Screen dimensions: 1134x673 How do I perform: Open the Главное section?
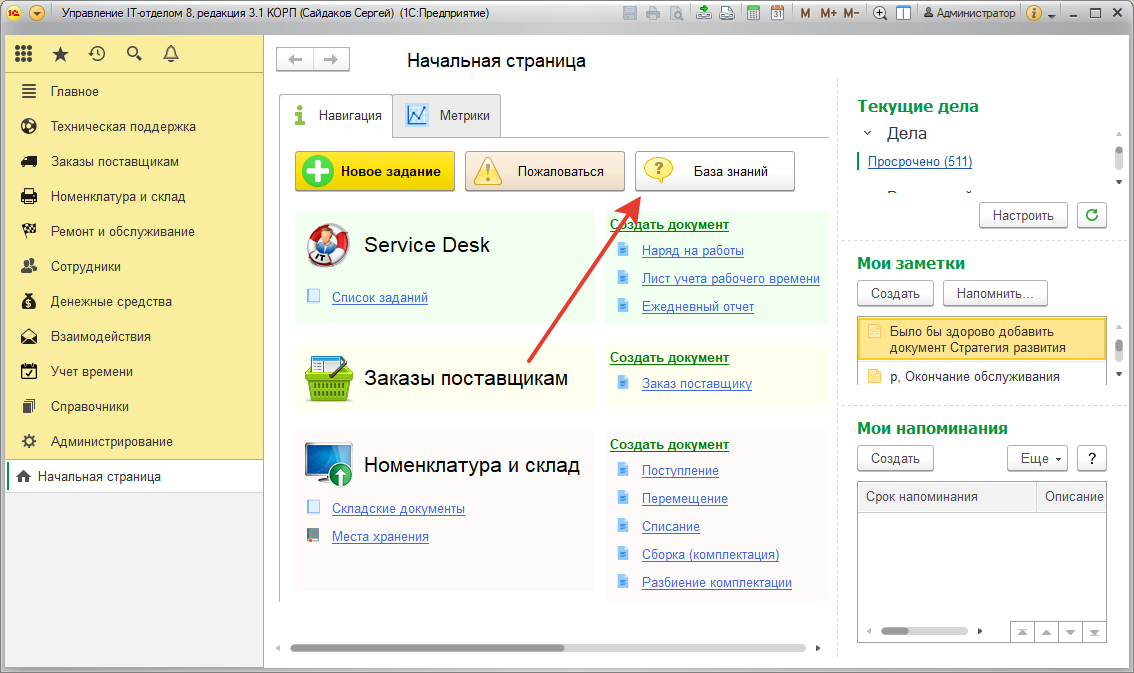135,92
